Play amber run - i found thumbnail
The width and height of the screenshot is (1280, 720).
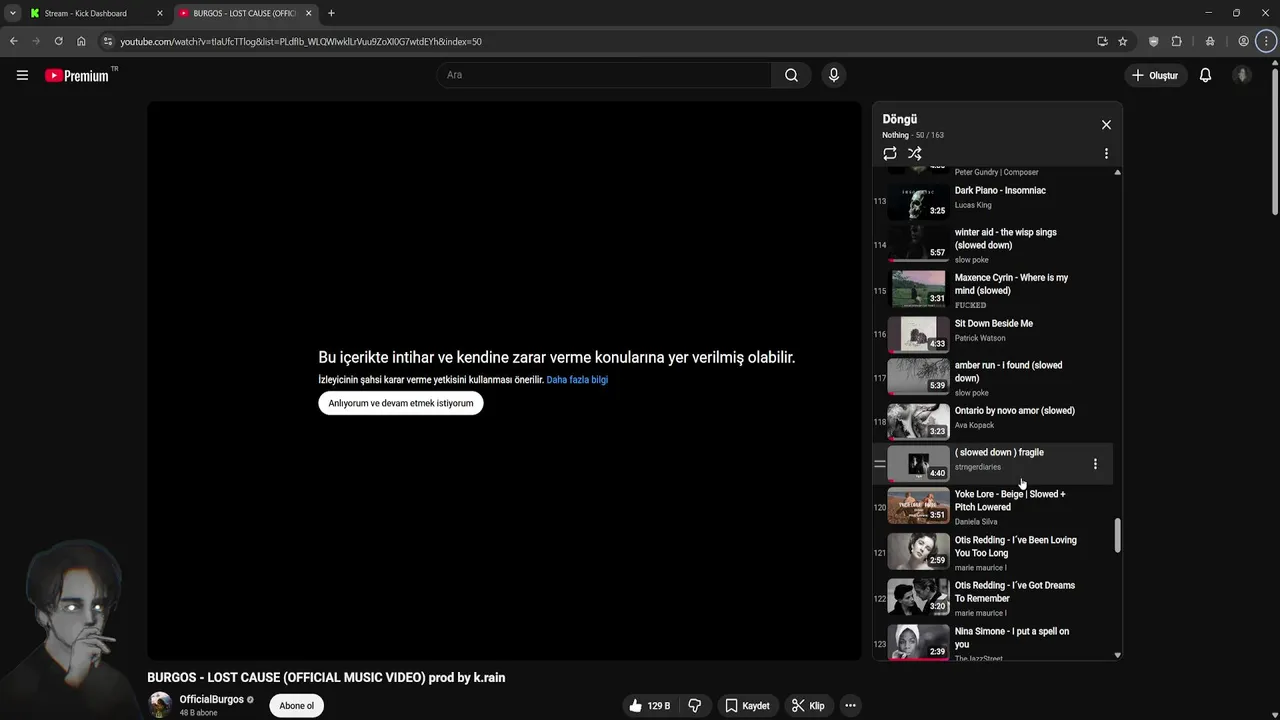pos(918,375)
